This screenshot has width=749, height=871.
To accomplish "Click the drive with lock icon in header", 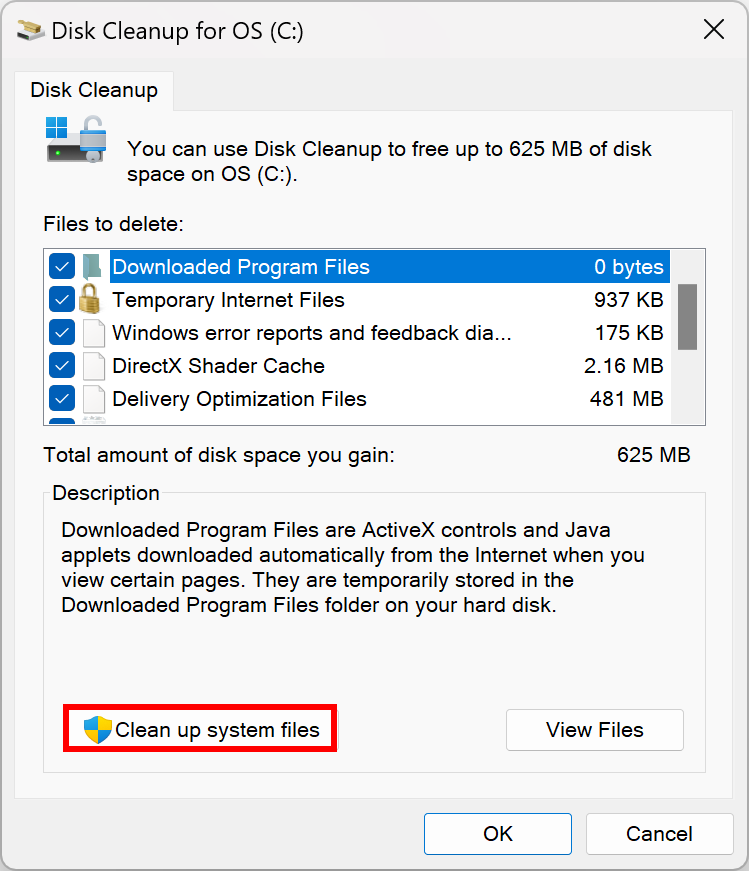I will [x=75, y=139].
